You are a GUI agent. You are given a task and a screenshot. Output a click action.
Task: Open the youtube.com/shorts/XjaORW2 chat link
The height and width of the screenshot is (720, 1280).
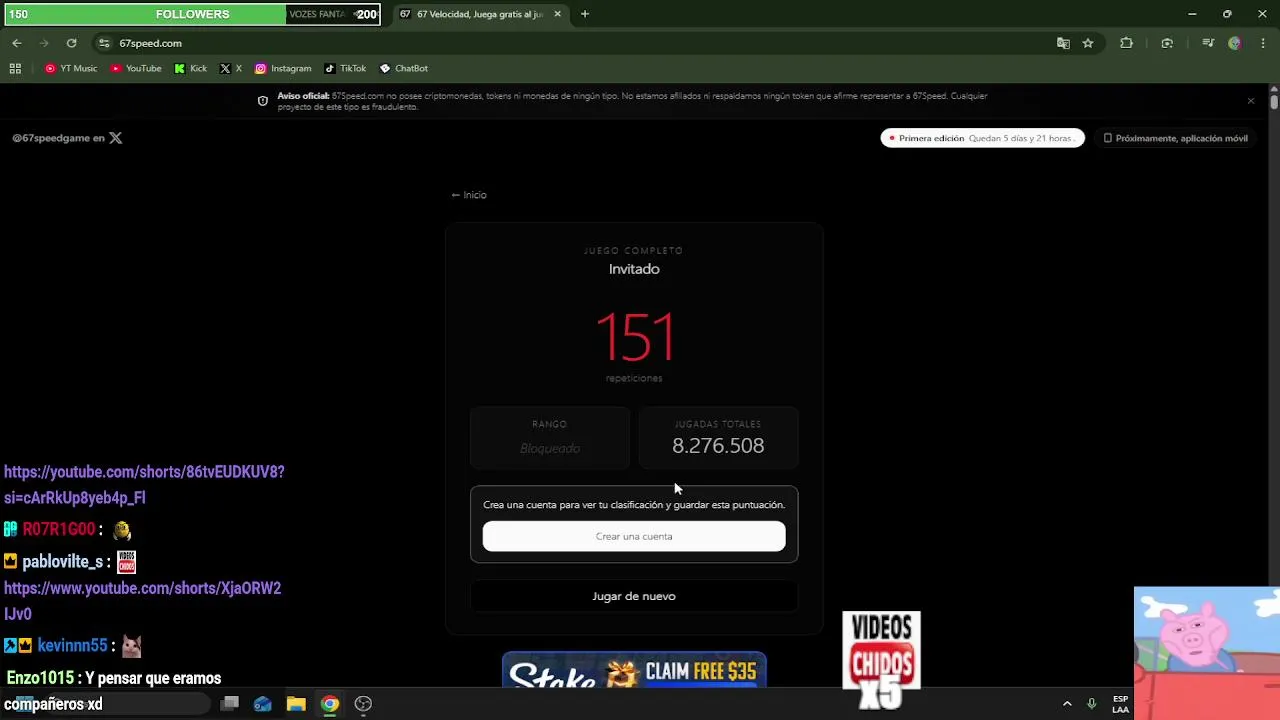142,601
